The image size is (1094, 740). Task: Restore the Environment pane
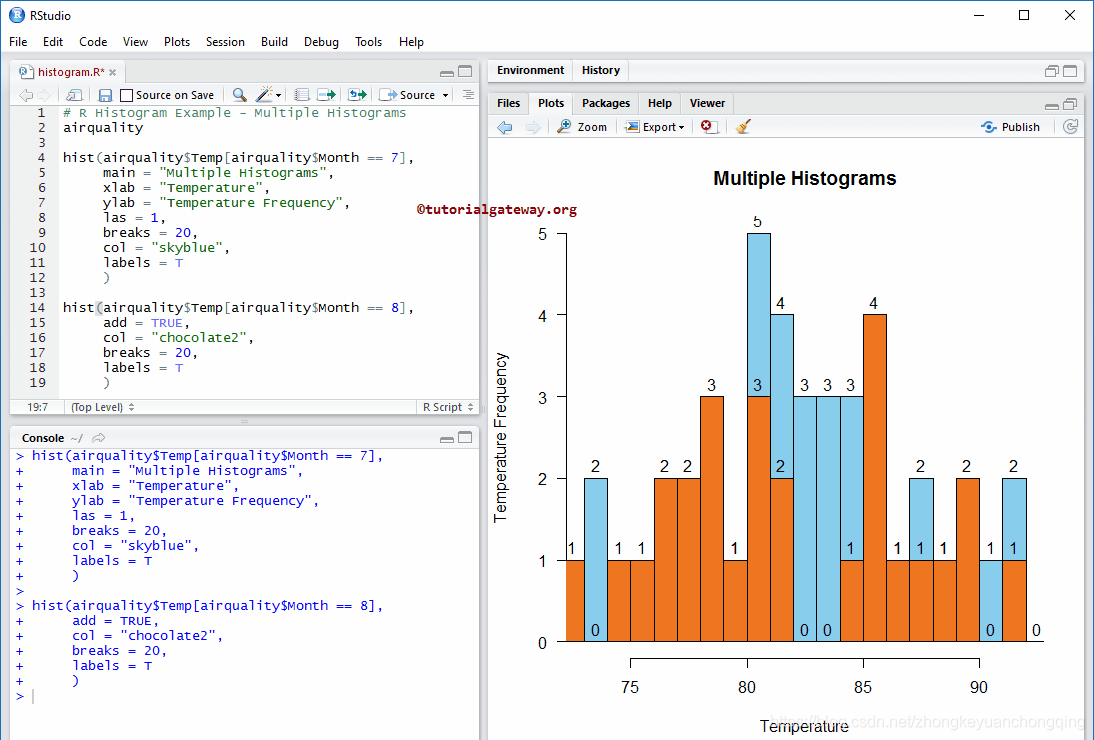pos(1051,70)
